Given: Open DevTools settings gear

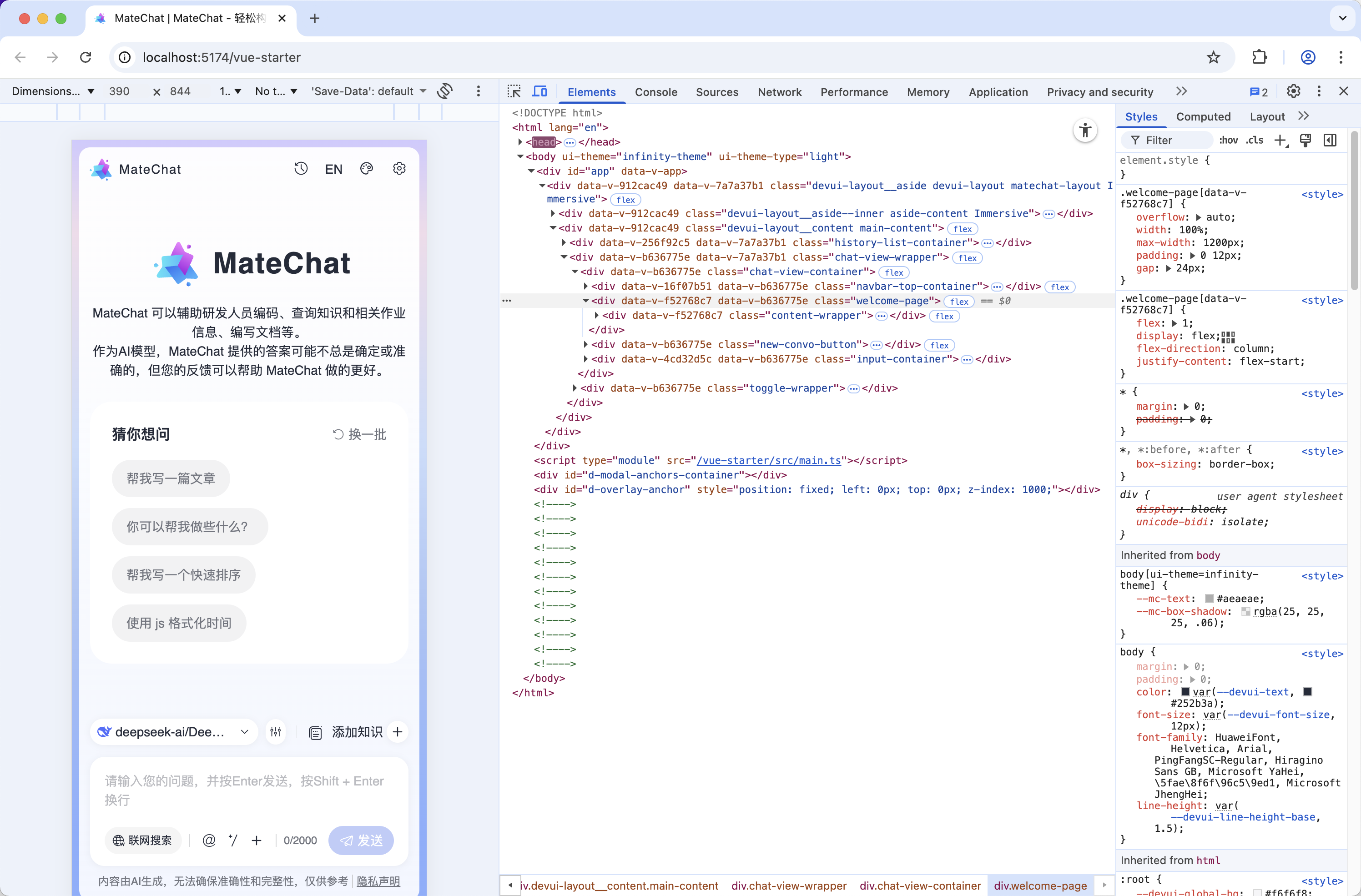Looking at the screenshot, I should [x=1293, y=91].
